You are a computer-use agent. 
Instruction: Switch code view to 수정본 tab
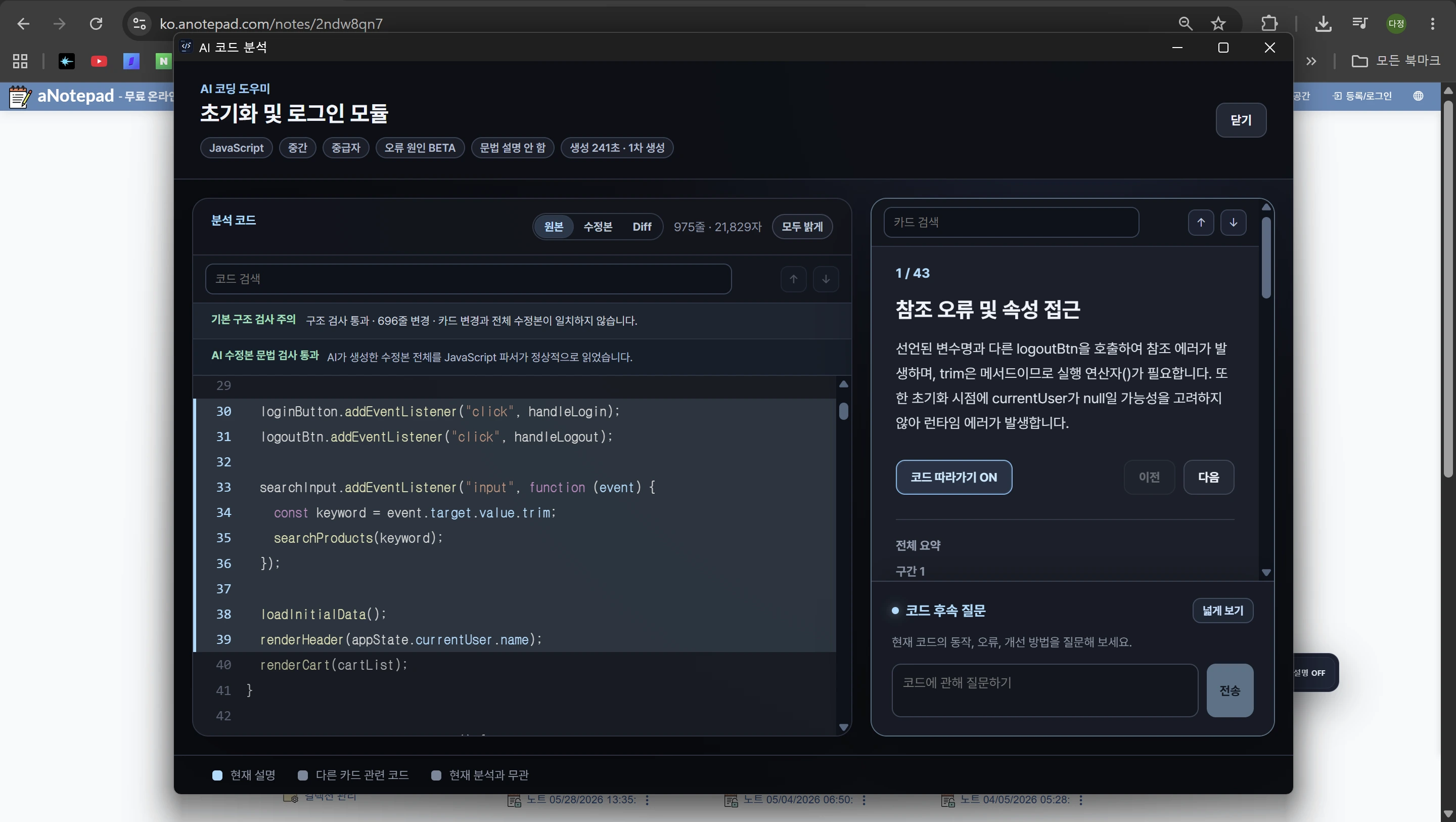click(598, 227)
